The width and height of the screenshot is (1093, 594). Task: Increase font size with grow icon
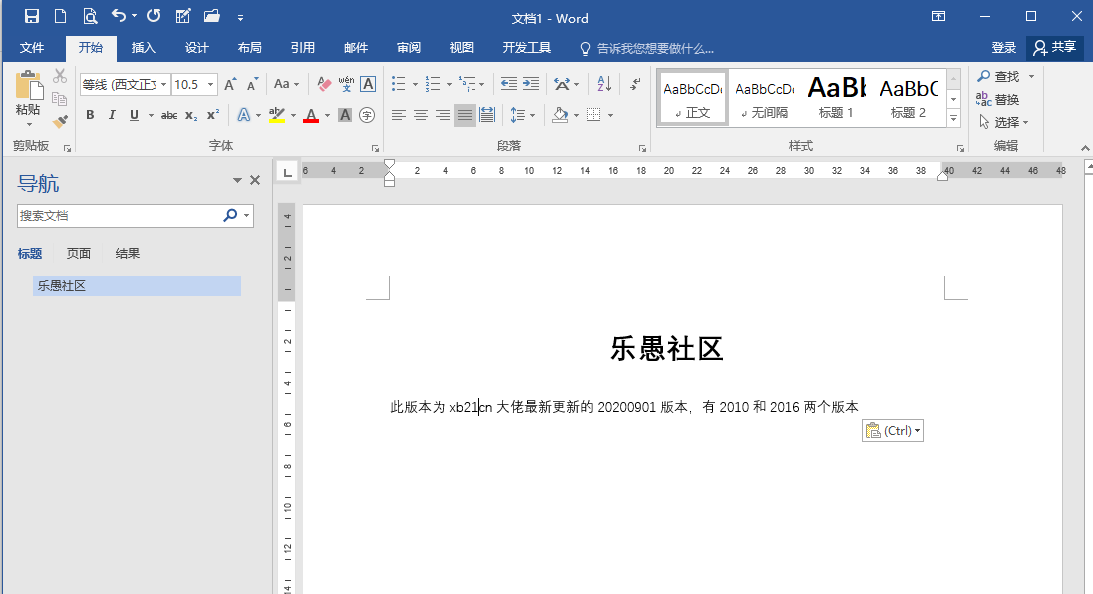click(x=230, y=84)
